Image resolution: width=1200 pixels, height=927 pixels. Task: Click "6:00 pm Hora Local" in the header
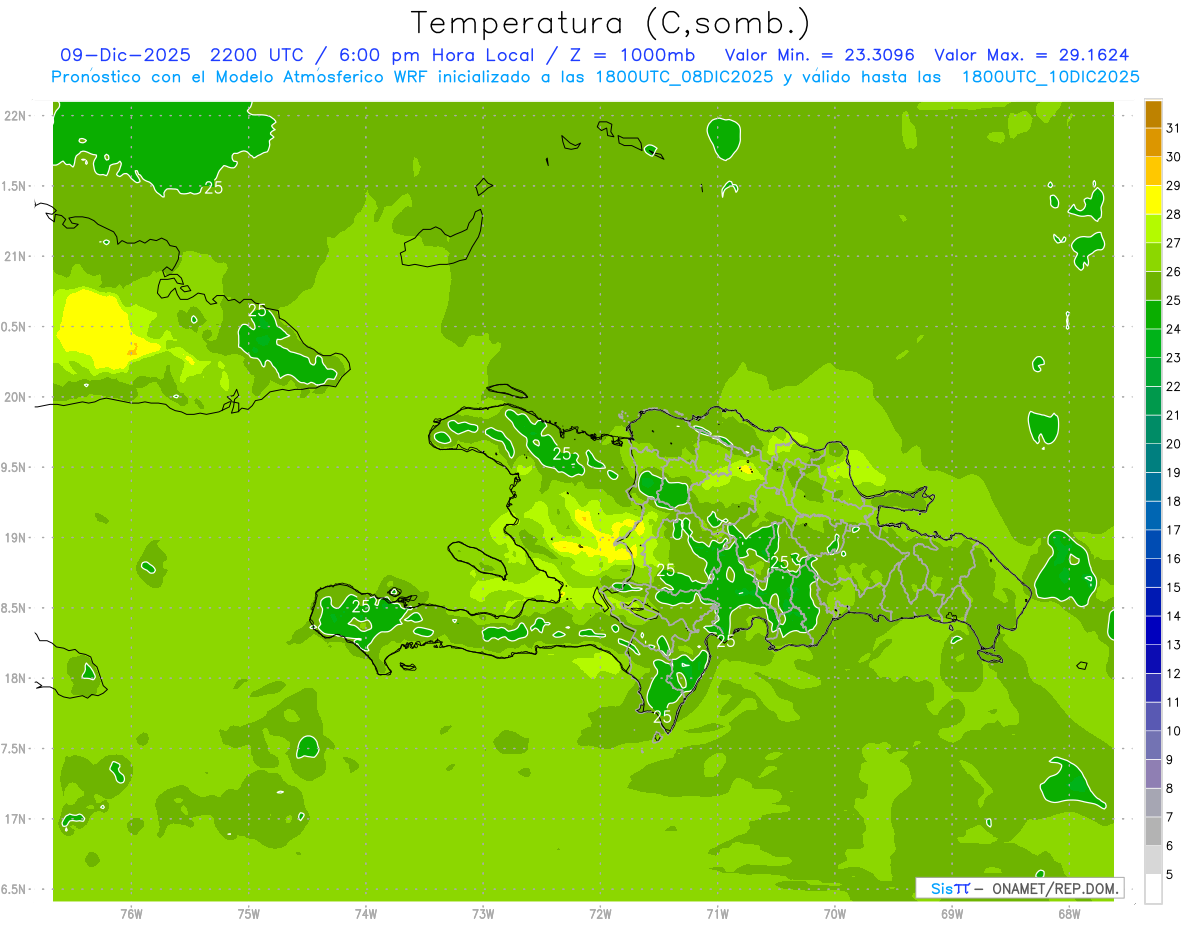point(434,55)
